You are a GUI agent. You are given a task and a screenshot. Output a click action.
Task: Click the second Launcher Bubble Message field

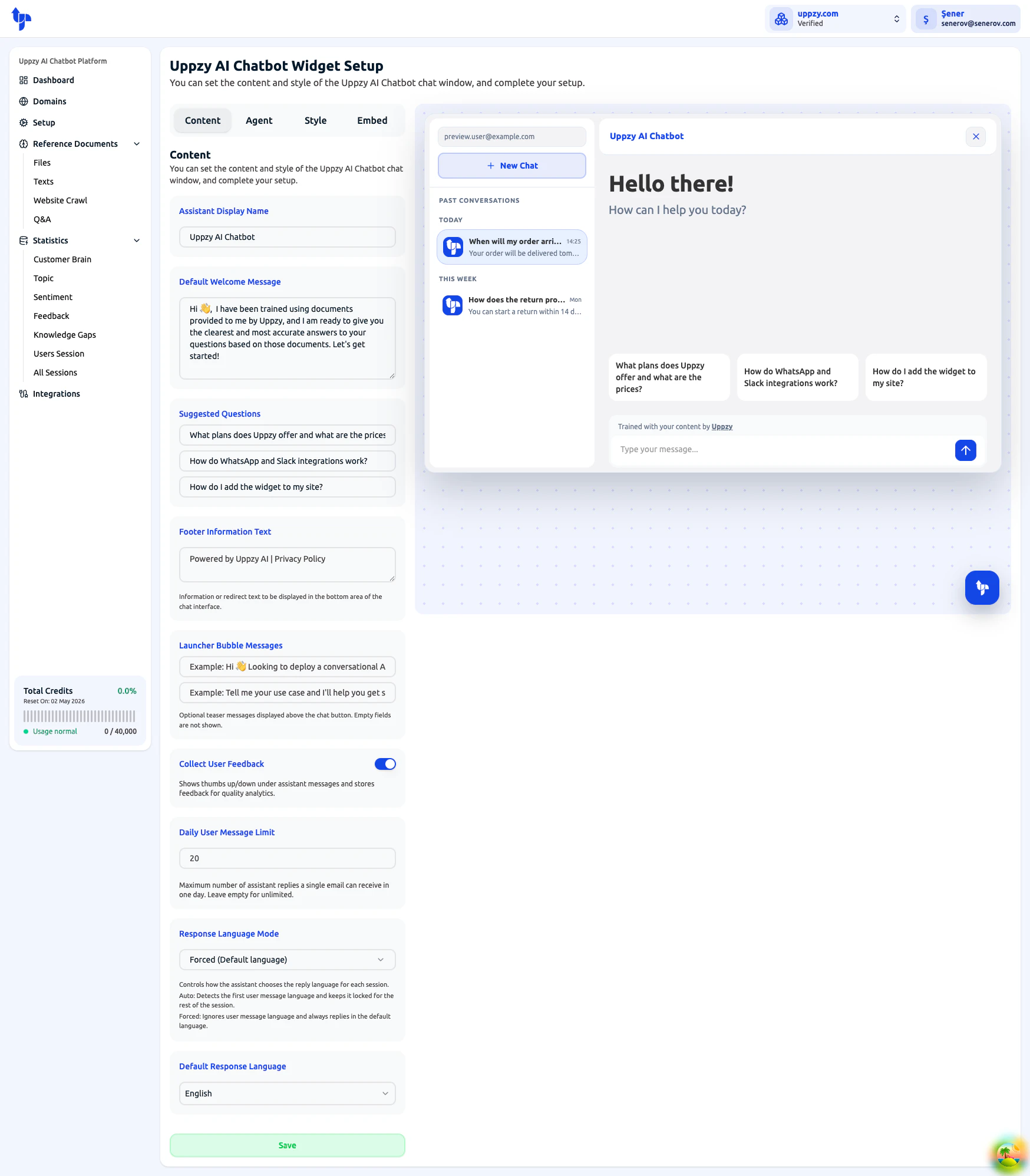click(288, 693)
